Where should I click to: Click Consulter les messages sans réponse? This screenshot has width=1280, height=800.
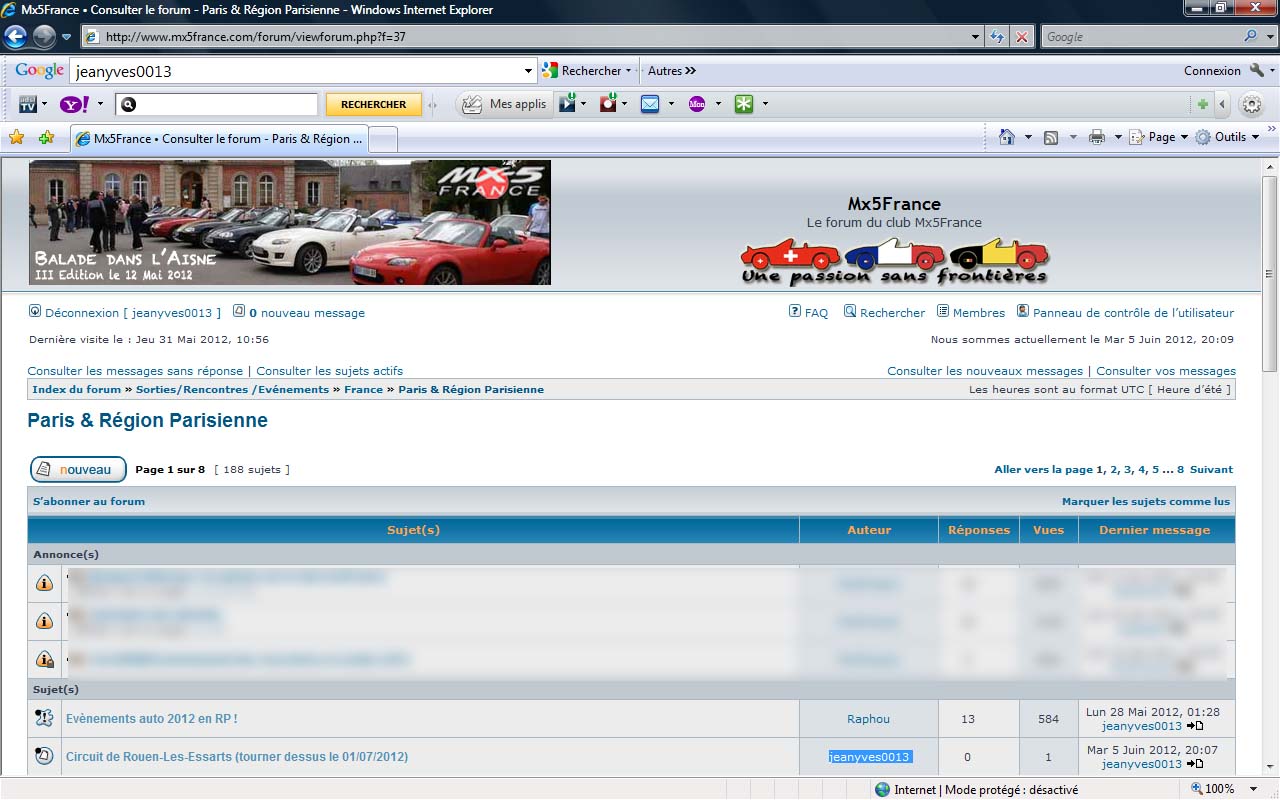click(x=135, y=371)
